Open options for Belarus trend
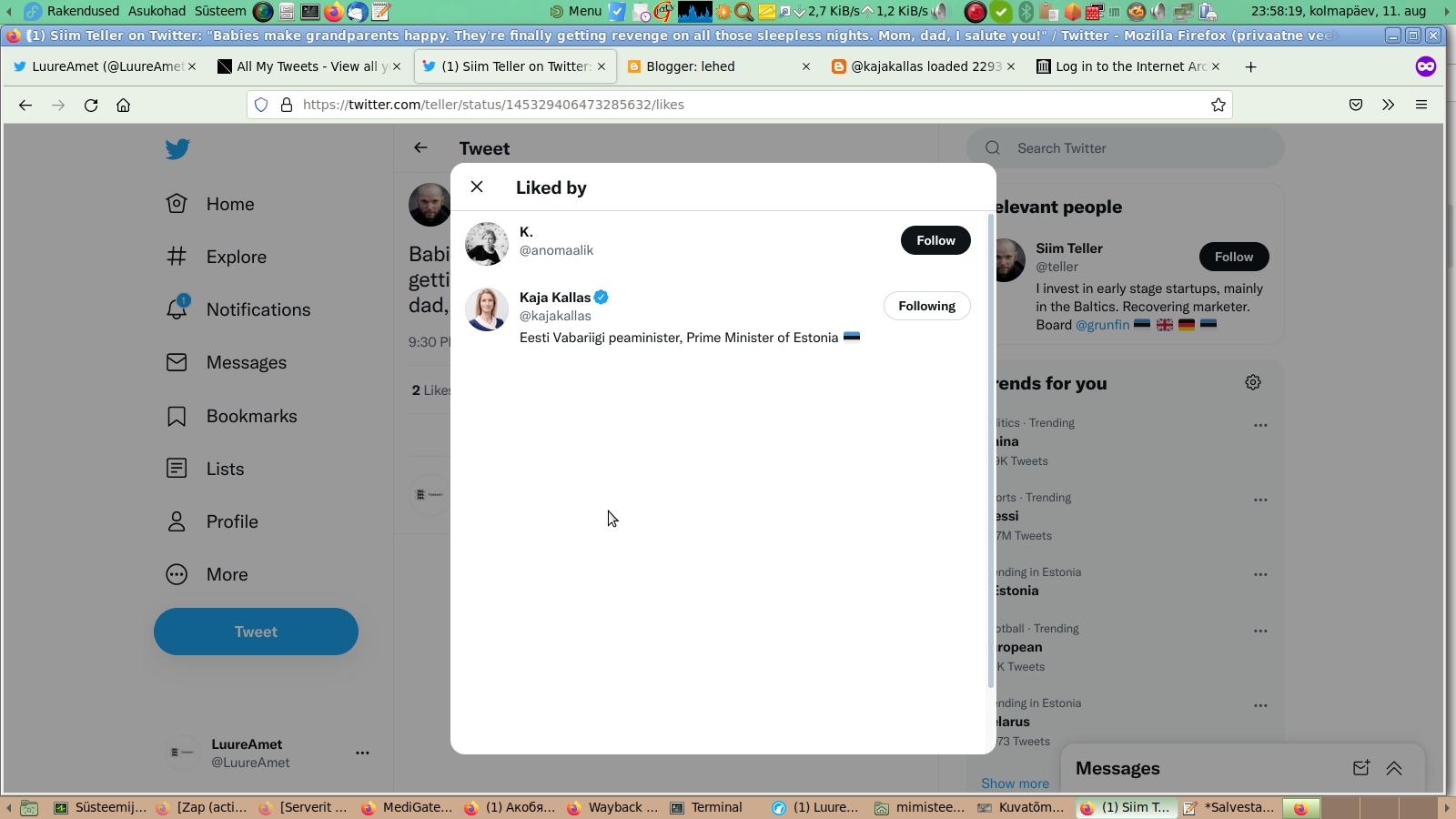Image resolution: width=1456 pixels, height=819 pixels. point(1260,705)
